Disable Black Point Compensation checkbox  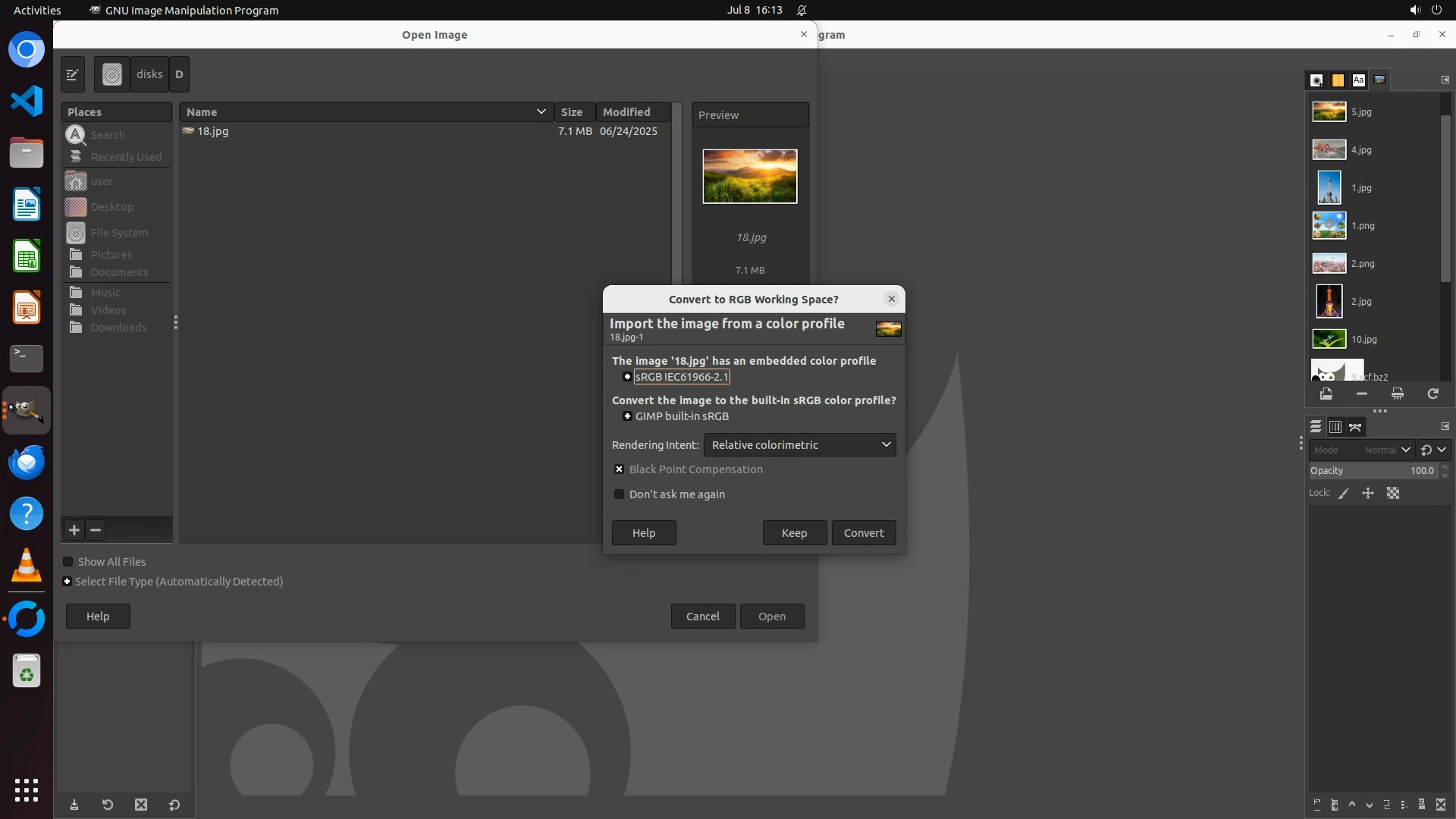pos(619,469)
